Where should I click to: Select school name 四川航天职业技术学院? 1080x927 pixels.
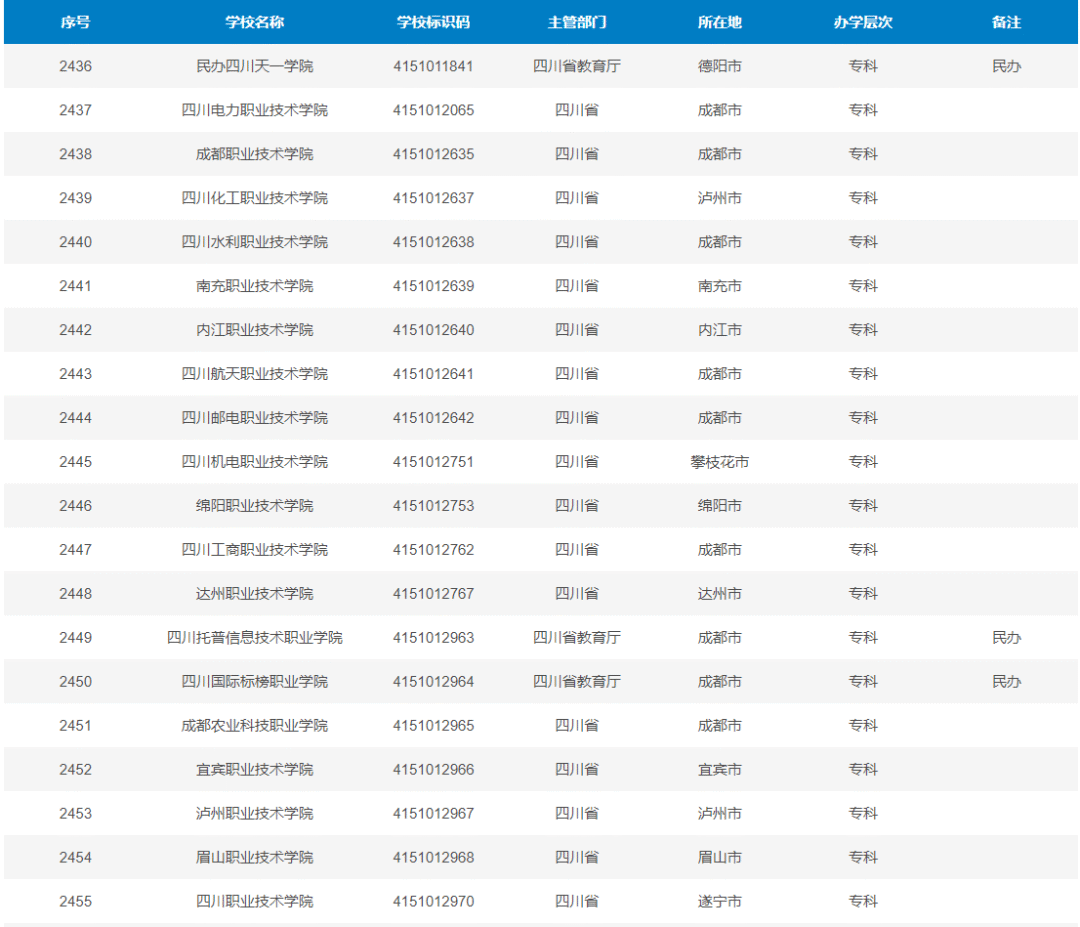(254, 374)
